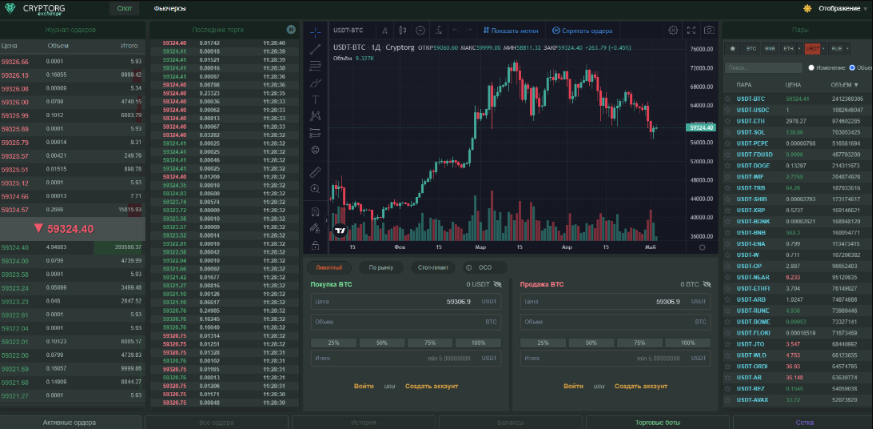Sort pairs by ОБЪЕМ column
The height and width of the screenshot is (429, 873).
tap(844, 85)
